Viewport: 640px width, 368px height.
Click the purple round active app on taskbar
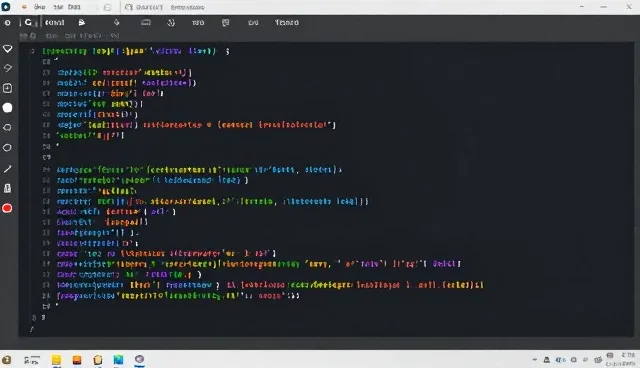140,359
